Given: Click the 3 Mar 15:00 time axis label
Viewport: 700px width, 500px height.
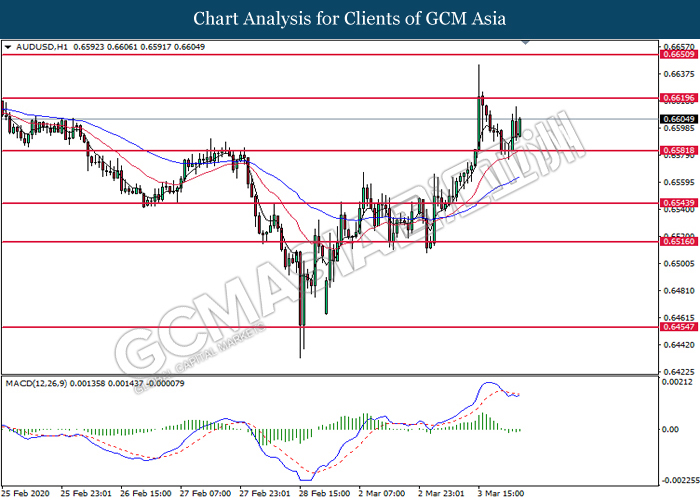Looking at the screenshot, I should [x=500, y=493].
